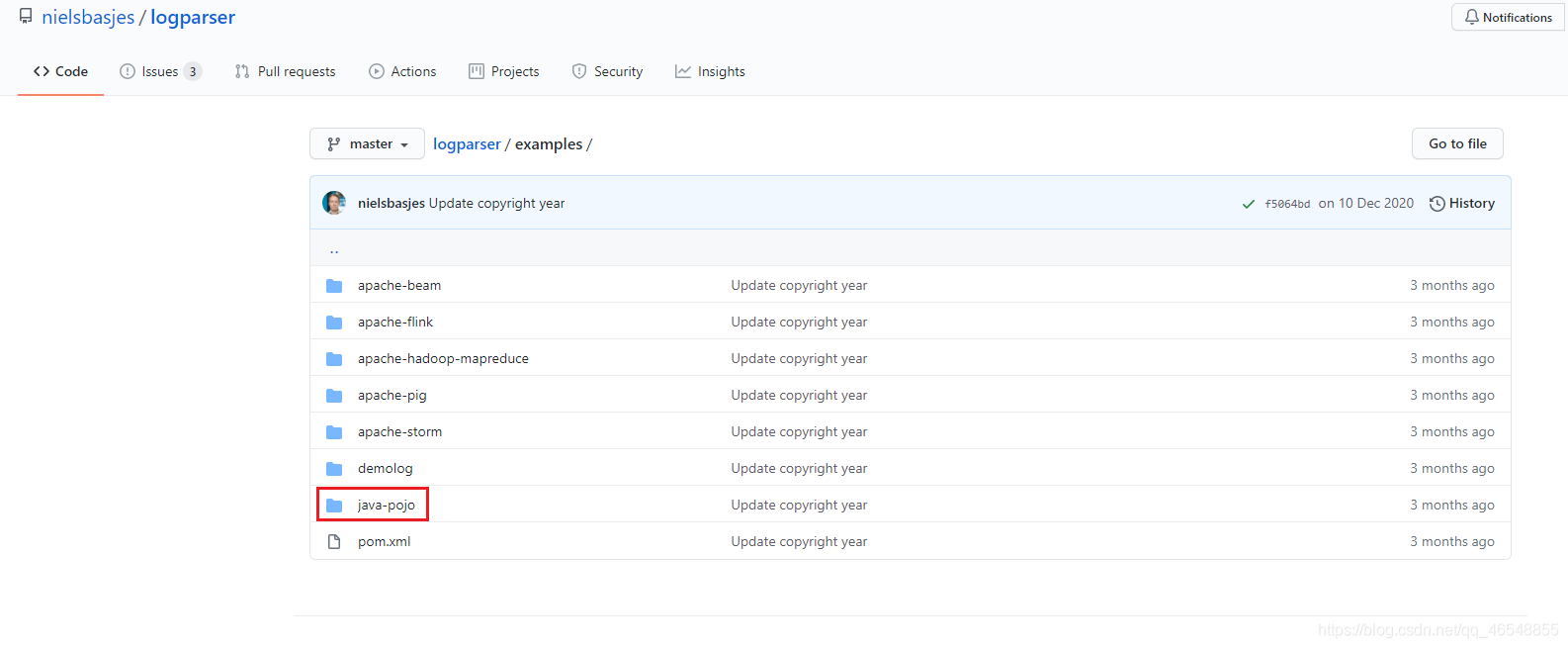Click the logparser breadcrumb link

[467, 144]
